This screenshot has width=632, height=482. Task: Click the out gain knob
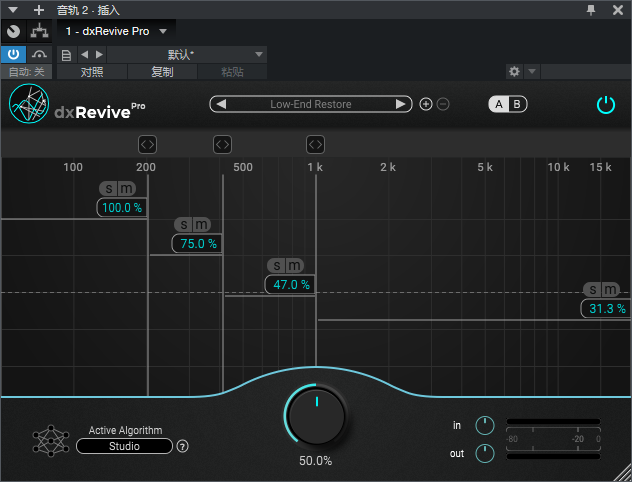click(485, 454)
